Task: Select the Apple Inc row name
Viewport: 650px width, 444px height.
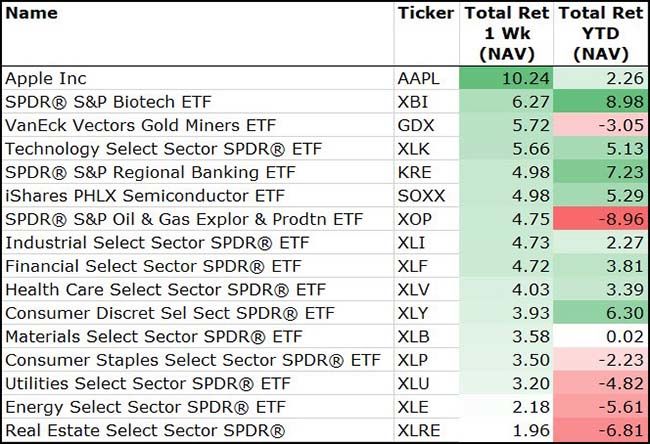Action: tap(46, 78)
